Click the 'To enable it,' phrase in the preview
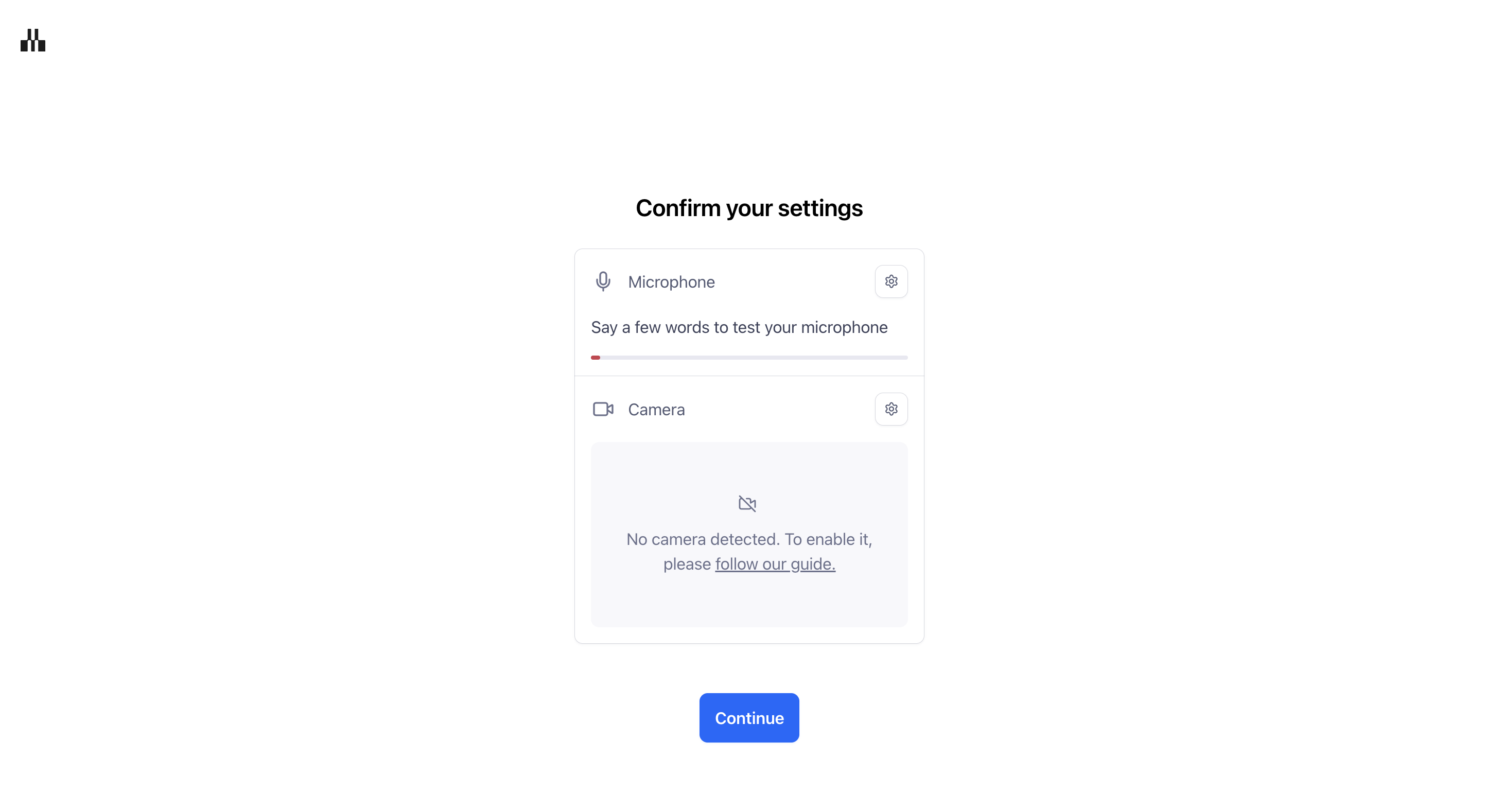Viewport: 1503px width, 812px height. click(x=828, y=539)
